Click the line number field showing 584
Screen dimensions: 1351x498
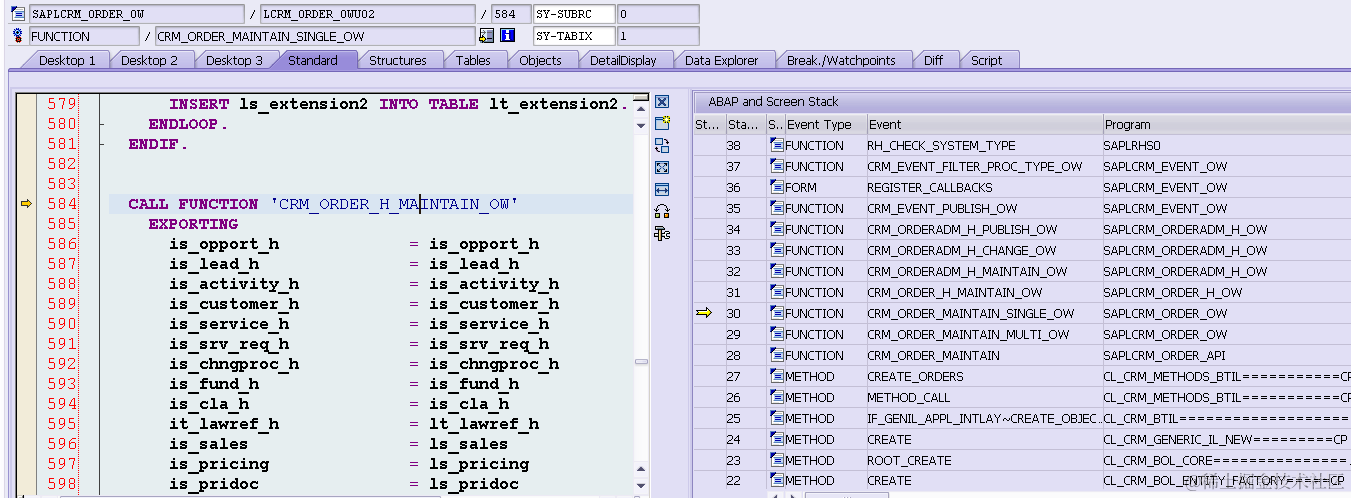point(510,14)
